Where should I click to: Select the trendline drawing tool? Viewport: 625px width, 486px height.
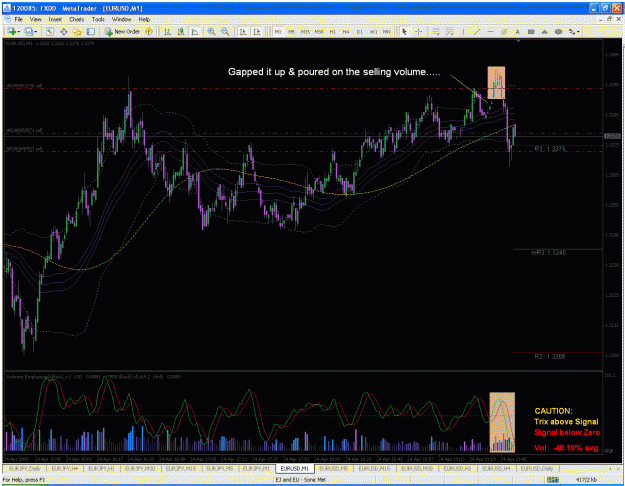point(477,31)
